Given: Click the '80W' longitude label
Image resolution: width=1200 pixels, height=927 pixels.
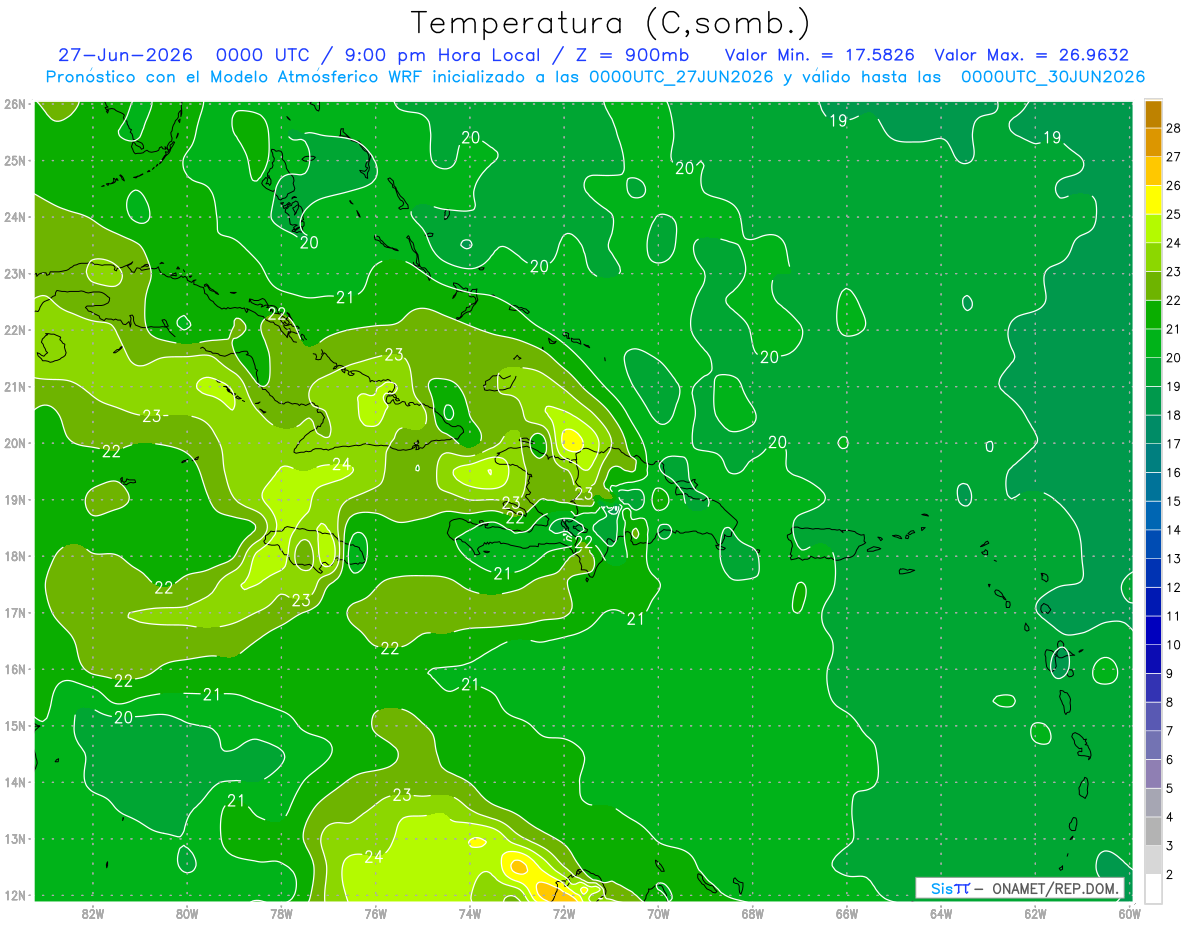Looking at the screenshot, I should click(x=187, y=913).
